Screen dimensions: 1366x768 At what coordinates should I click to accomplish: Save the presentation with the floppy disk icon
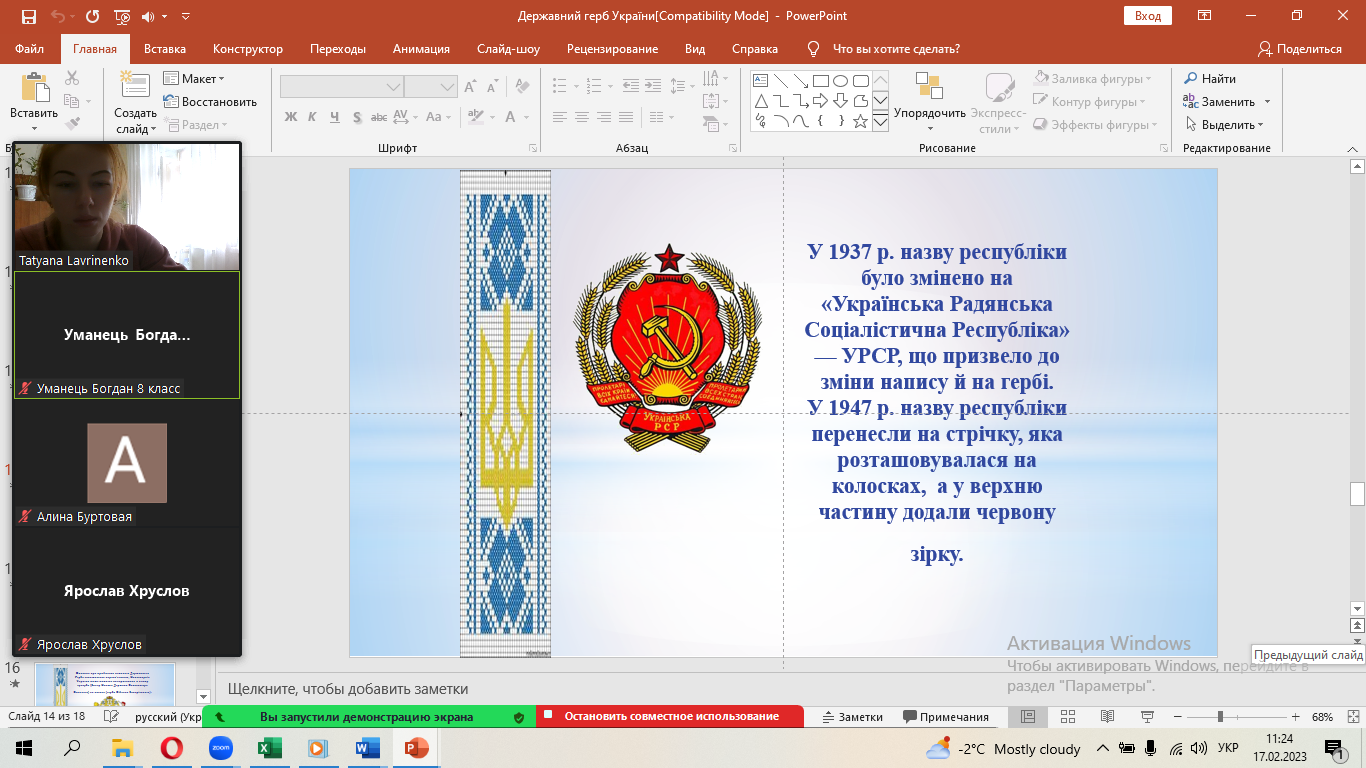28,16
